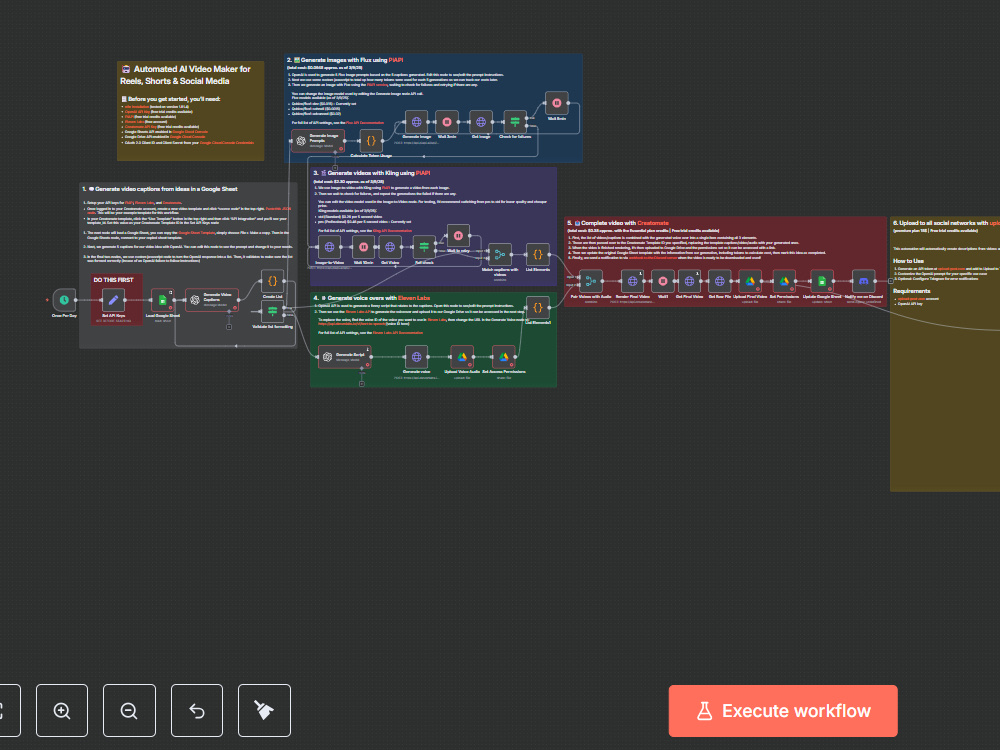This screenshot has height=750, width=1000.
Task: Select the Wait 3min node
Action: tap(446, 122)
